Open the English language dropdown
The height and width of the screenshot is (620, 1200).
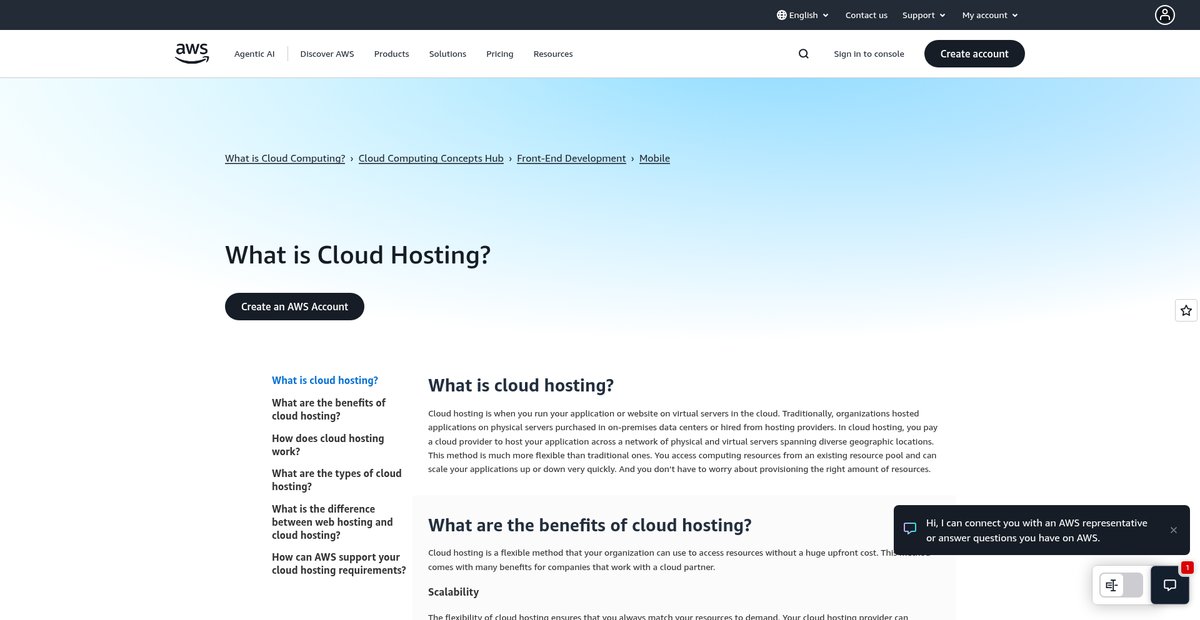pyautogui.click(x=803, y=15)
